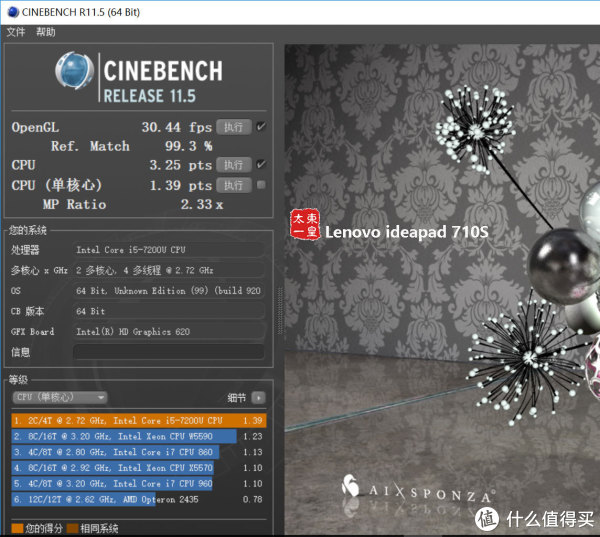Click the single core score 1.39 pts

pos(181,185)
